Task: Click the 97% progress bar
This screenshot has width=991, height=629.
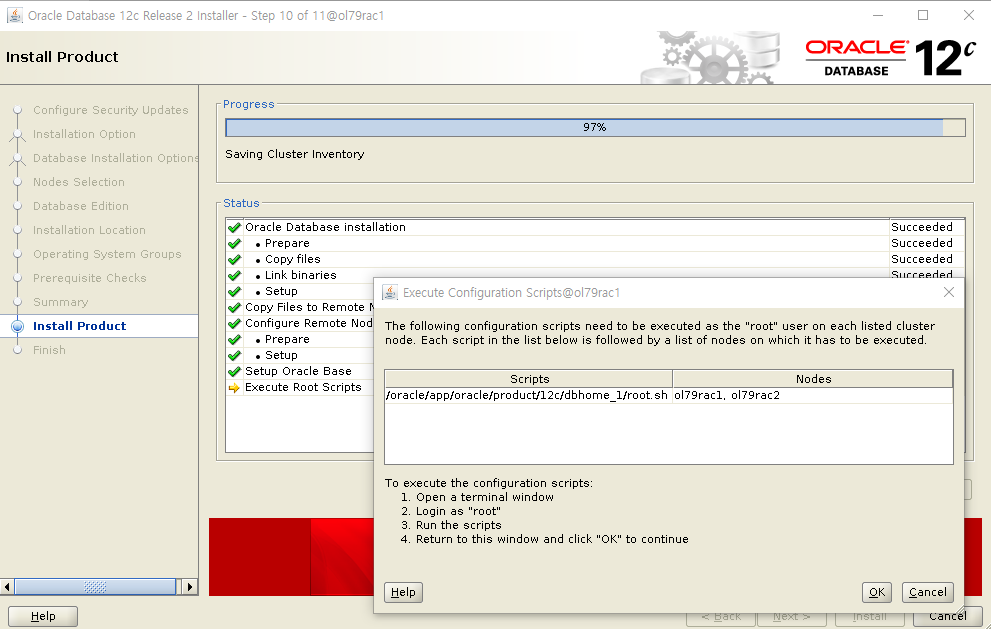Action: 595,127
